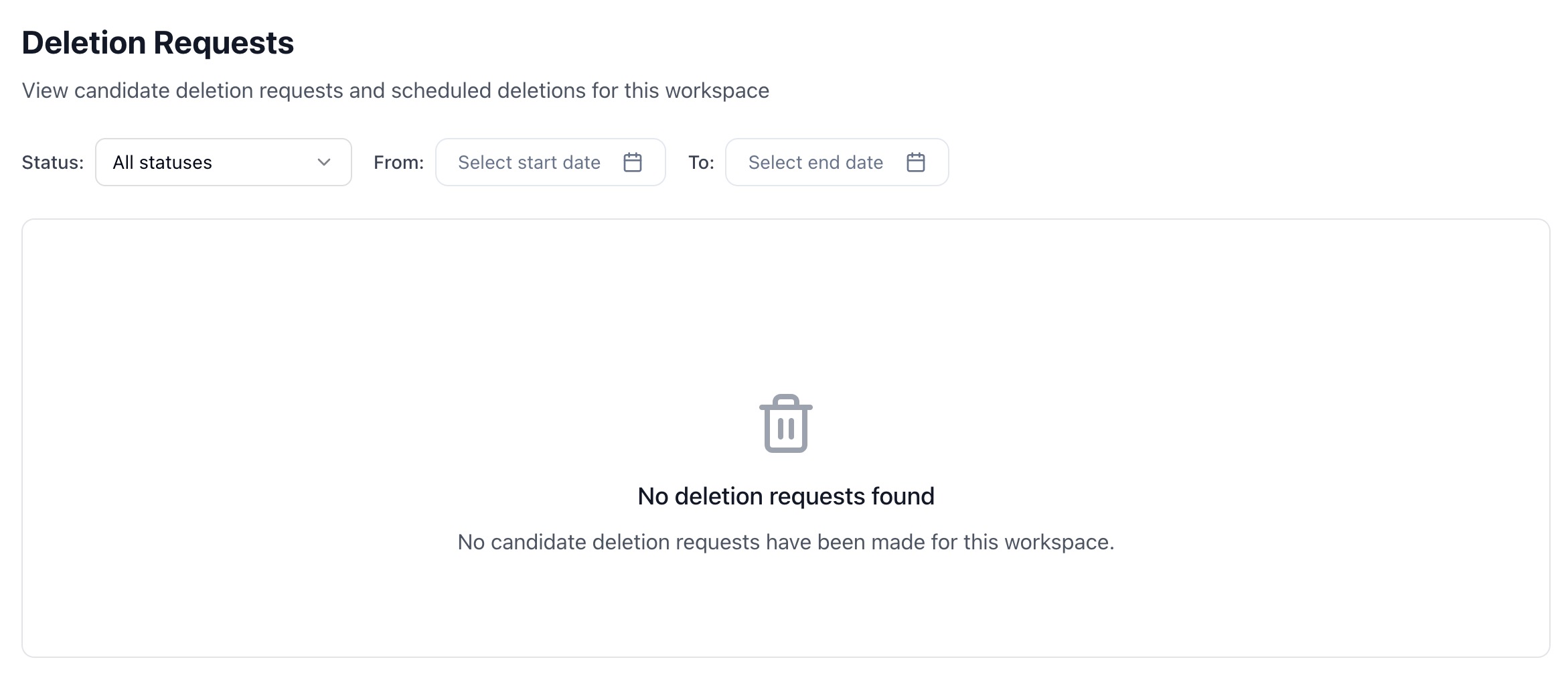Click the "No deletion requests found" message
Viewport: 1568px width, 682px height.
(785, 496)
